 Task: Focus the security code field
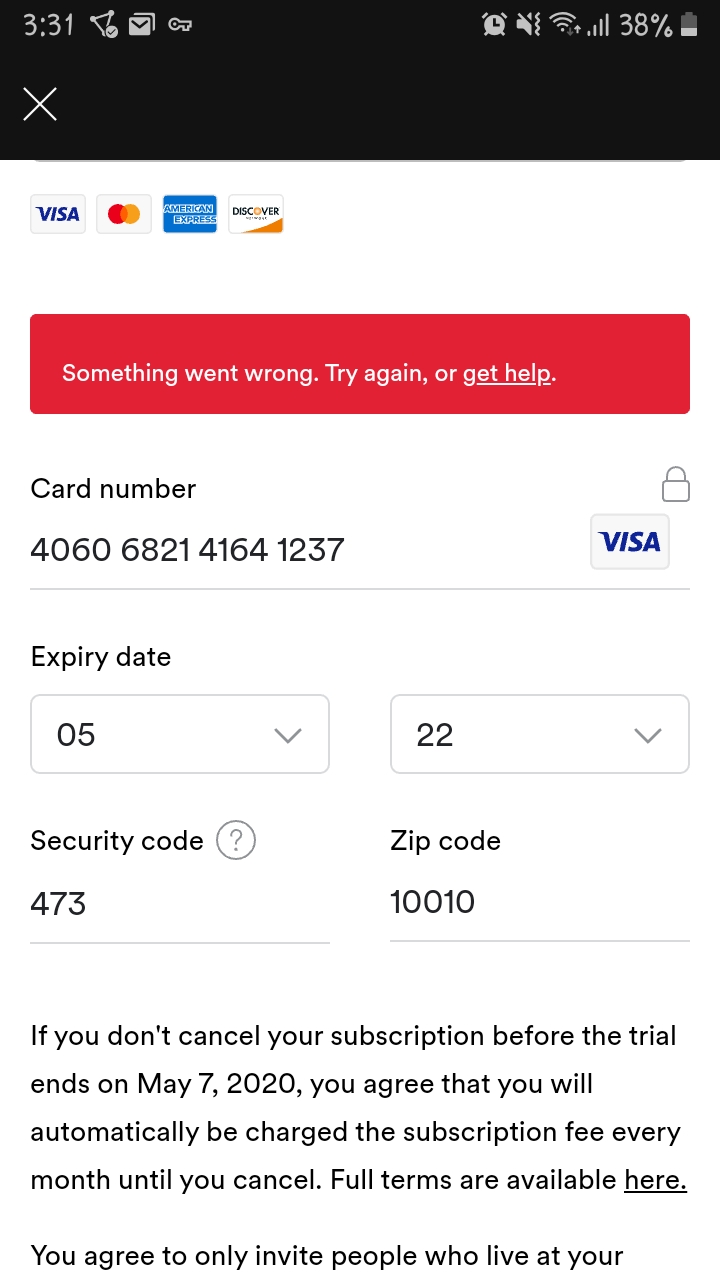click(180, 904)
